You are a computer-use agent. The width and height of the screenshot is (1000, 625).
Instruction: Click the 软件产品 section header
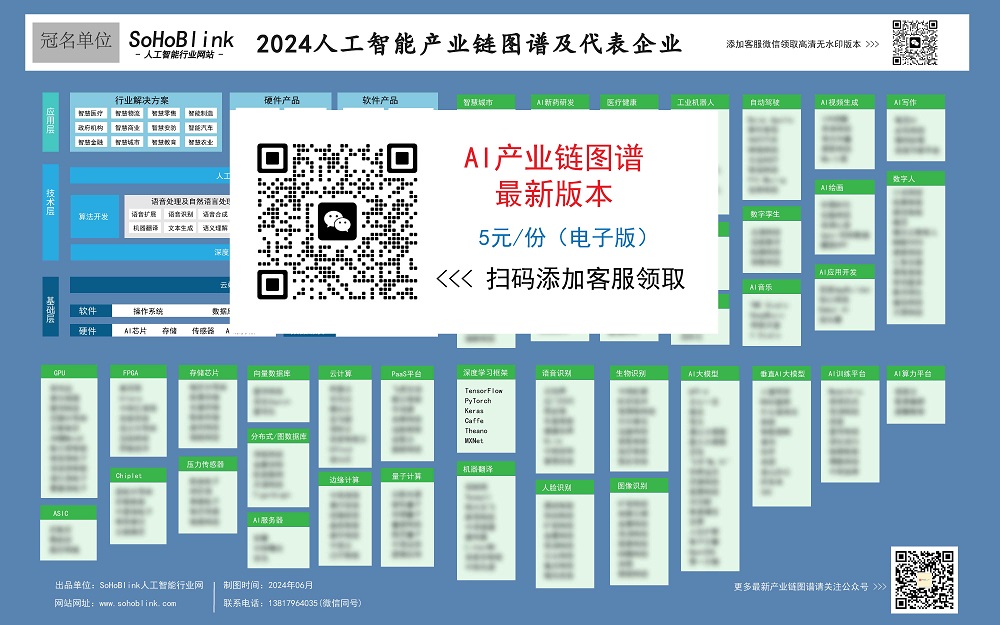point(380,100)
